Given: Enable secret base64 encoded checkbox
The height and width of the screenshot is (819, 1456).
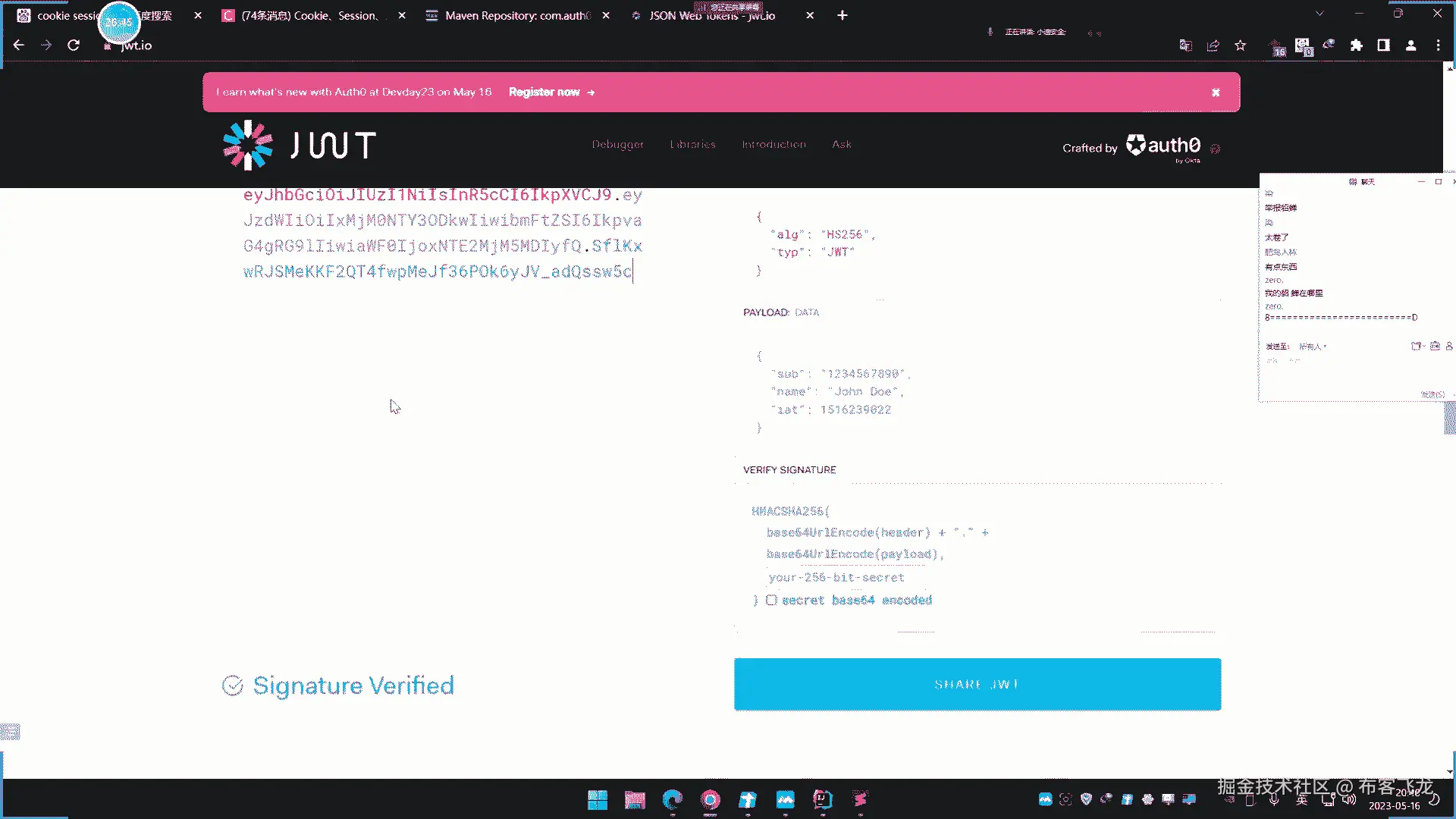Looking at the screenshot, I should [771, 600].
